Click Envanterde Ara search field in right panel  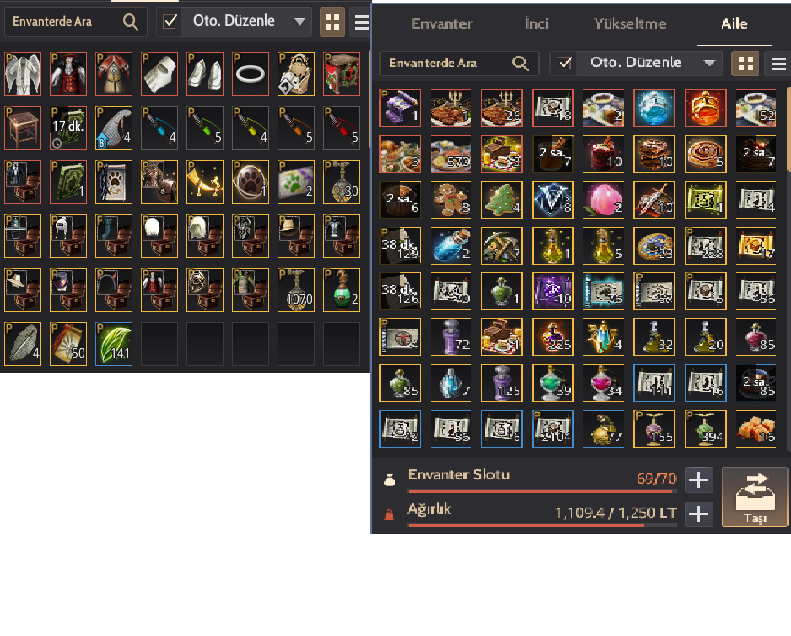458,63
